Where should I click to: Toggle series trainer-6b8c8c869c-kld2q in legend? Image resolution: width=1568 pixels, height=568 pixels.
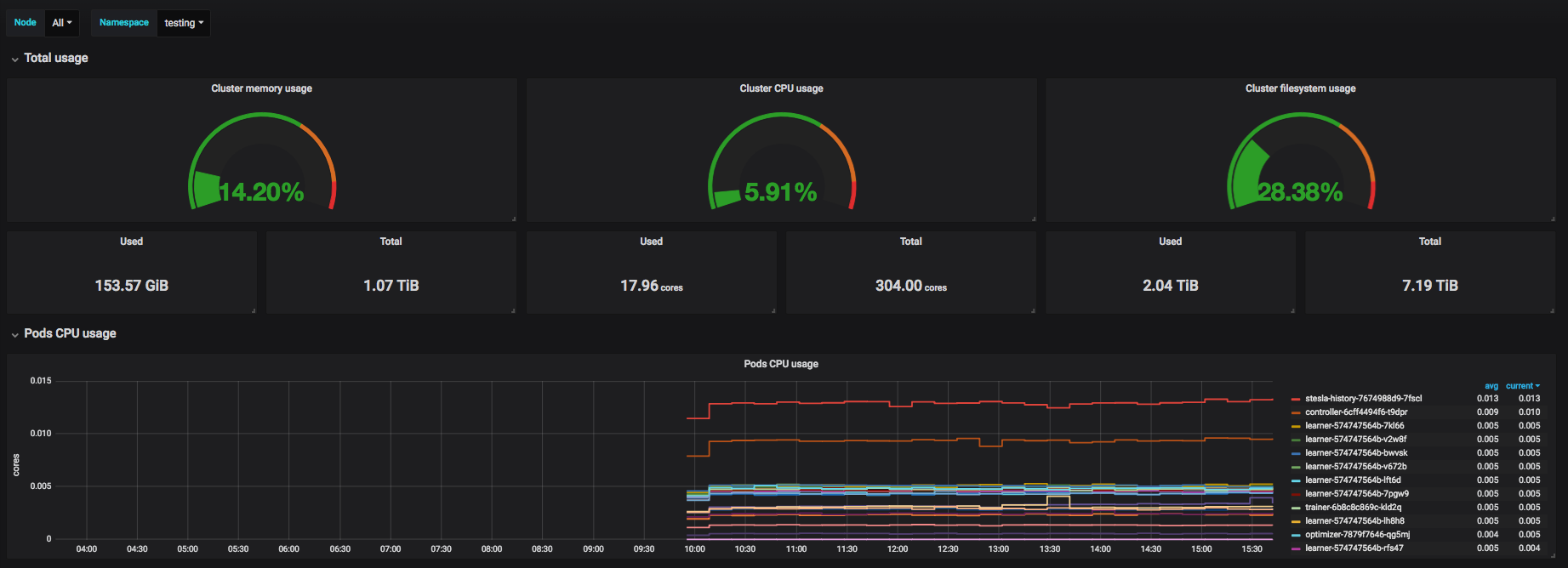(x=1353, y=508)
